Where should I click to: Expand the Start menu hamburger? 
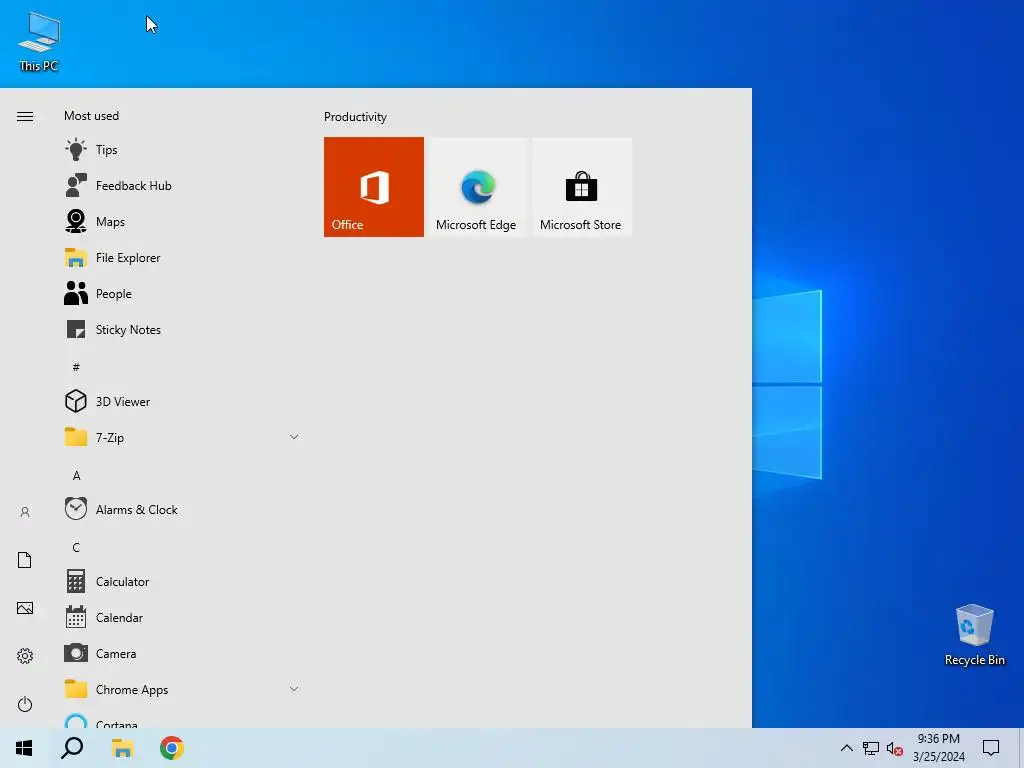pyautogui.click(x=25, y=116)
